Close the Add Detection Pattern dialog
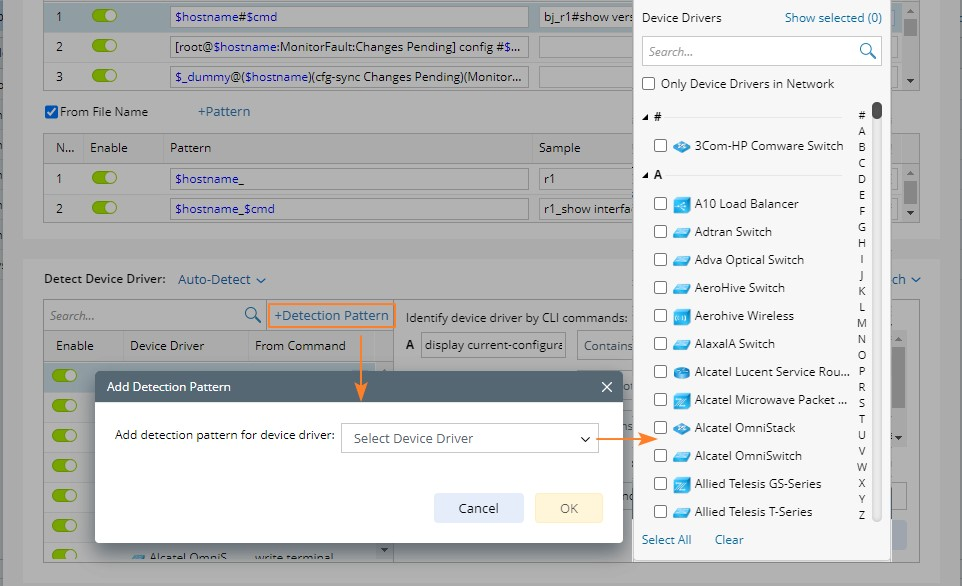 click(606, 387)
